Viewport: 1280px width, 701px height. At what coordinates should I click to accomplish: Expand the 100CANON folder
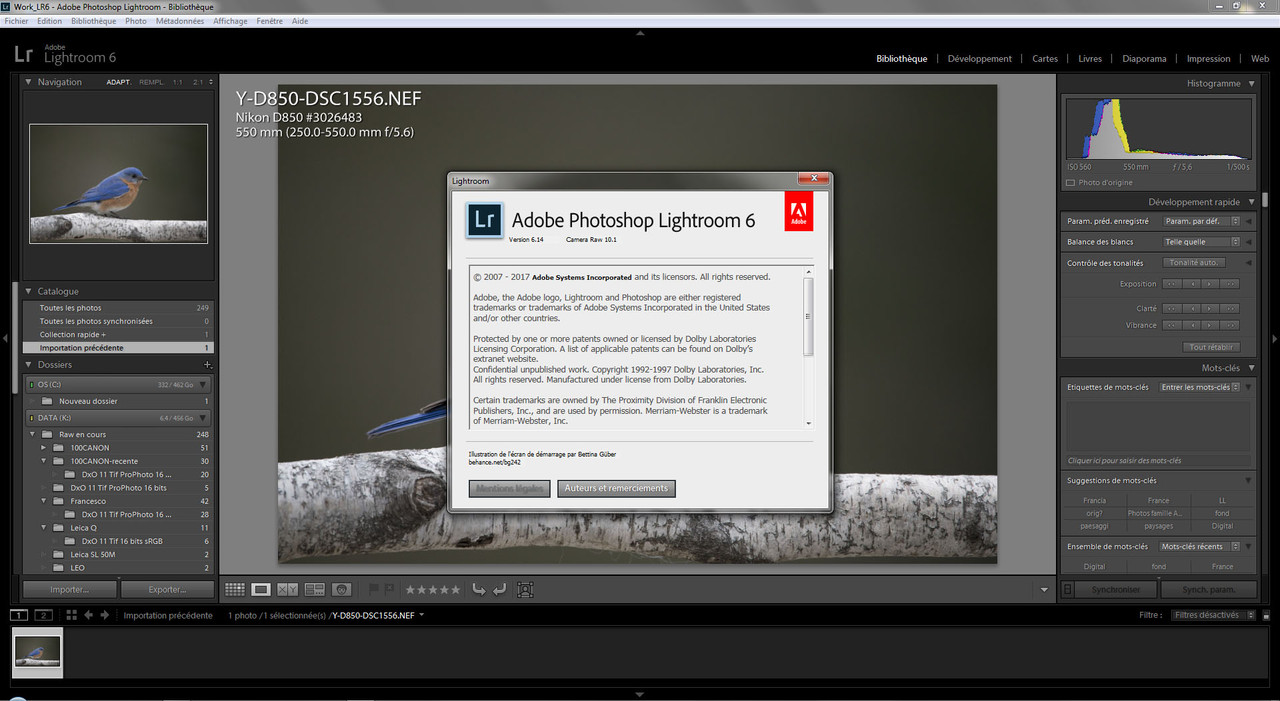click(x=45, y=448)
